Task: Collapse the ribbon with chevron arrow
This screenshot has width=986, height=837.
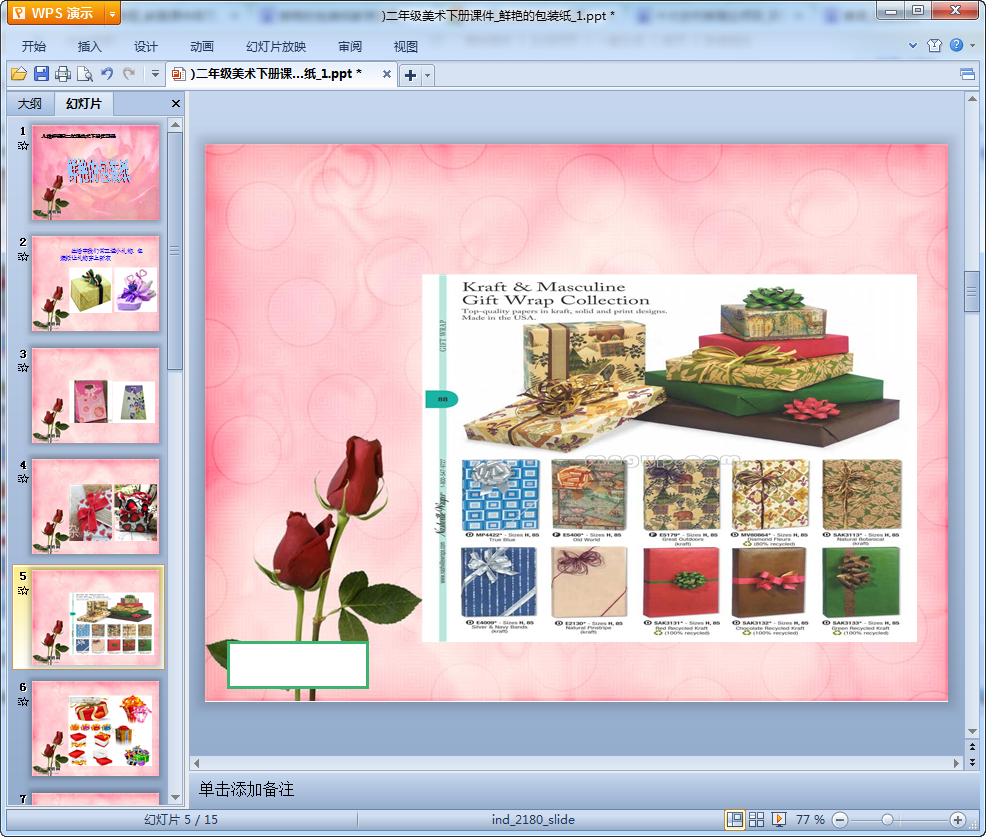Action: (x=913, y=45)
